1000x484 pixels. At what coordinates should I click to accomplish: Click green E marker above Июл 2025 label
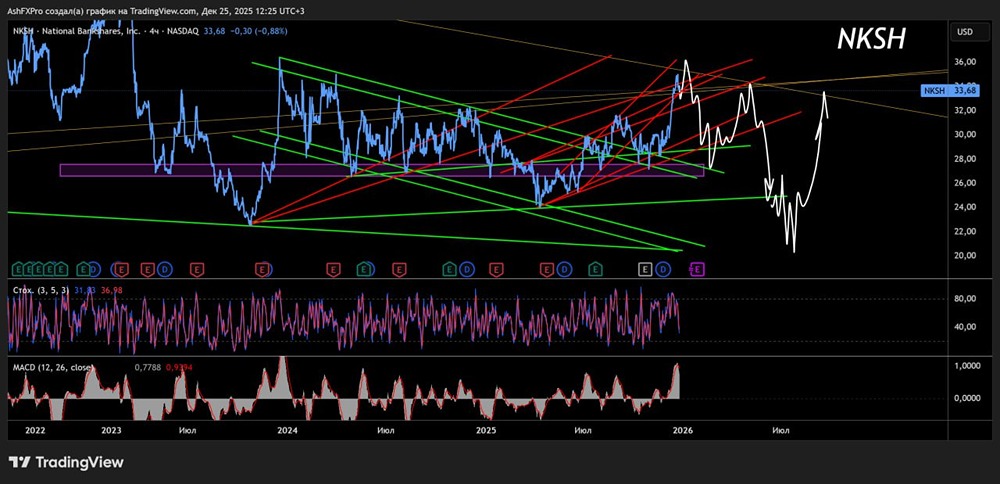click(x=595, y=270)
